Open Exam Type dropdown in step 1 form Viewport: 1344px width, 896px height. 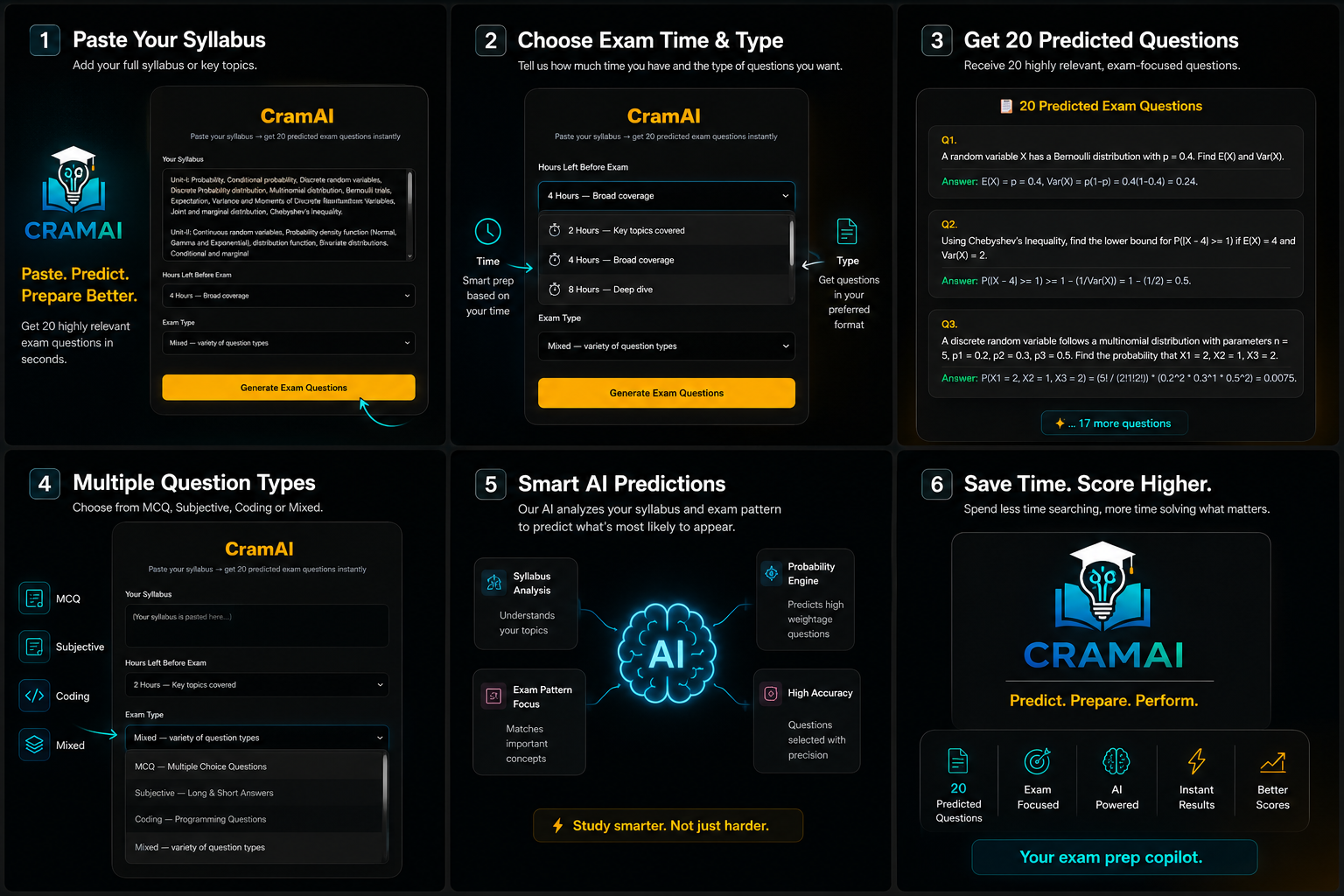289,343
